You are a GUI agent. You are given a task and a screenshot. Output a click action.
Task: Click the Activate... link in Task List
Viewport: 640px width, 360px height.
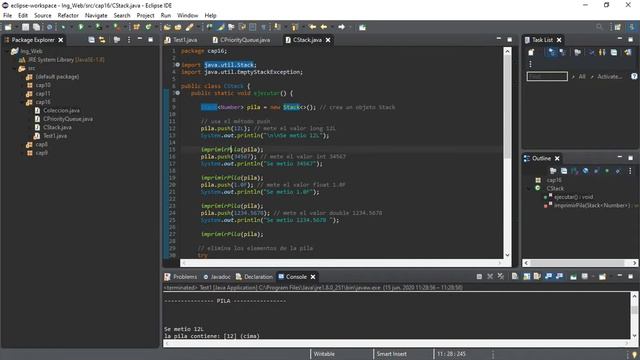pyautogui.click(x=610, y=76)
